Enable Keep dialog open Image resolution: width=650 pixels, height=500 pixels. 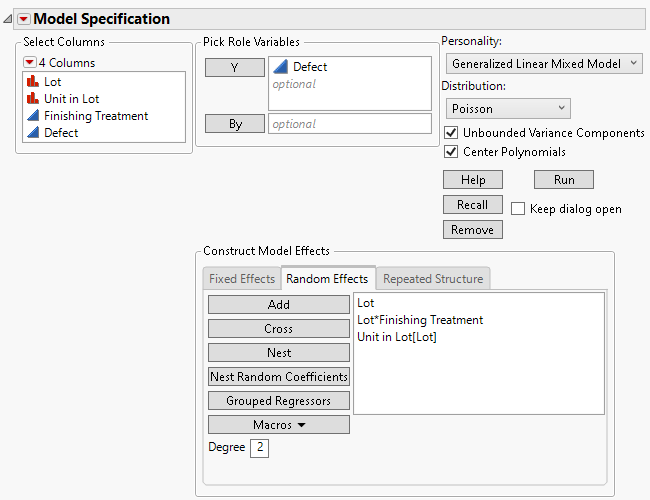[x=518, y=209]
